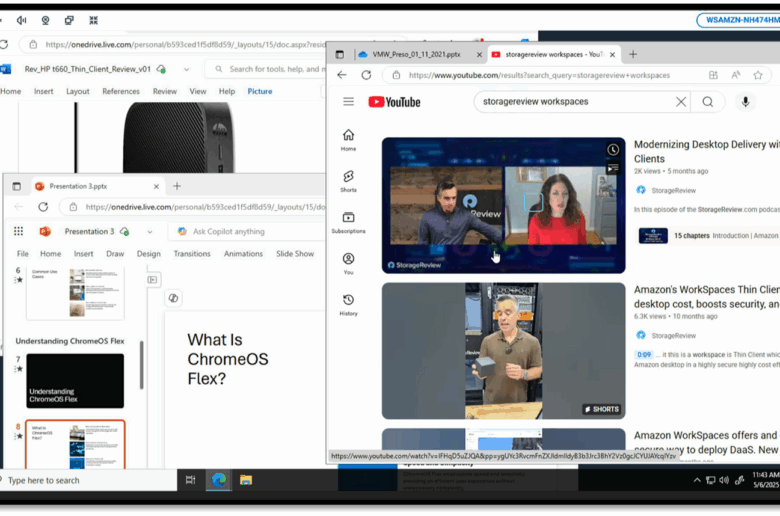Click the WSAMZN-NH474HM session button
This screenshot has width=780, height=516.
(741, 20)
